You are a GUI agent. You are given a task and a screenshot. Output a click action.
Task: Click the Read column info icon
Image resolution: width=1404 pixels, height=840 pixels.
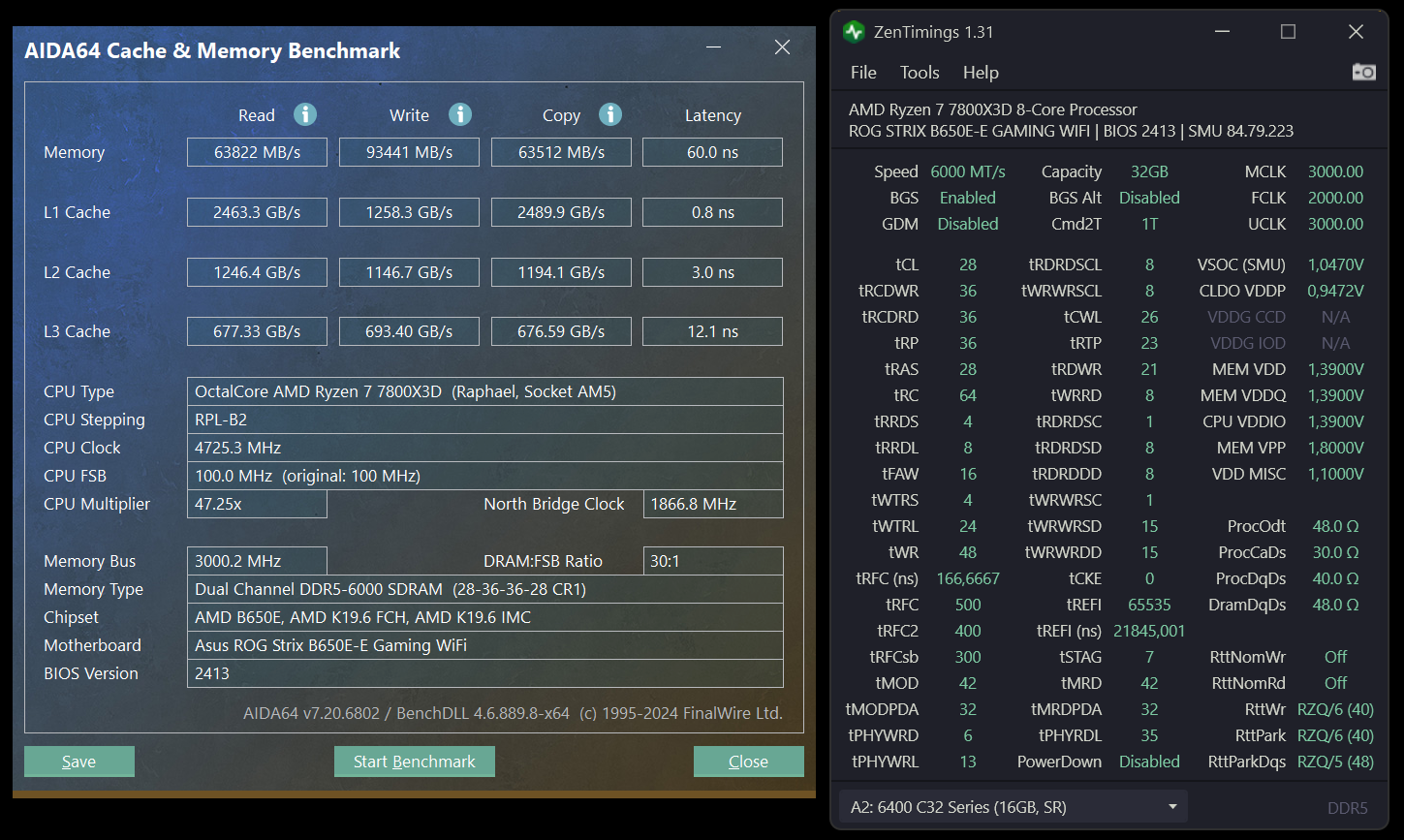click(305, 114)
